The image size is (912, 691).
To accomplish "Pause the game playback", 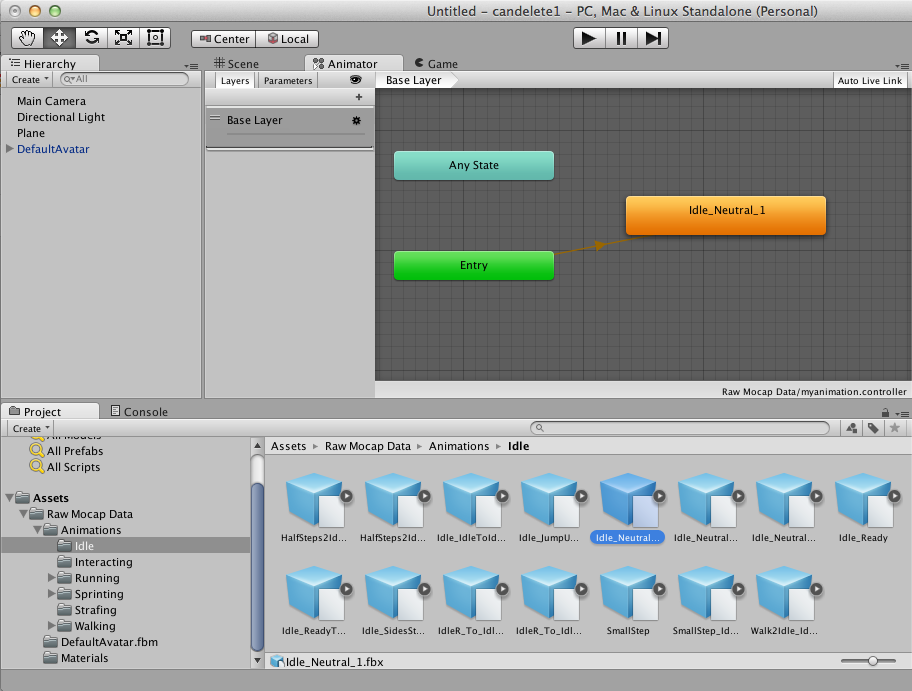I will point(621,38).
